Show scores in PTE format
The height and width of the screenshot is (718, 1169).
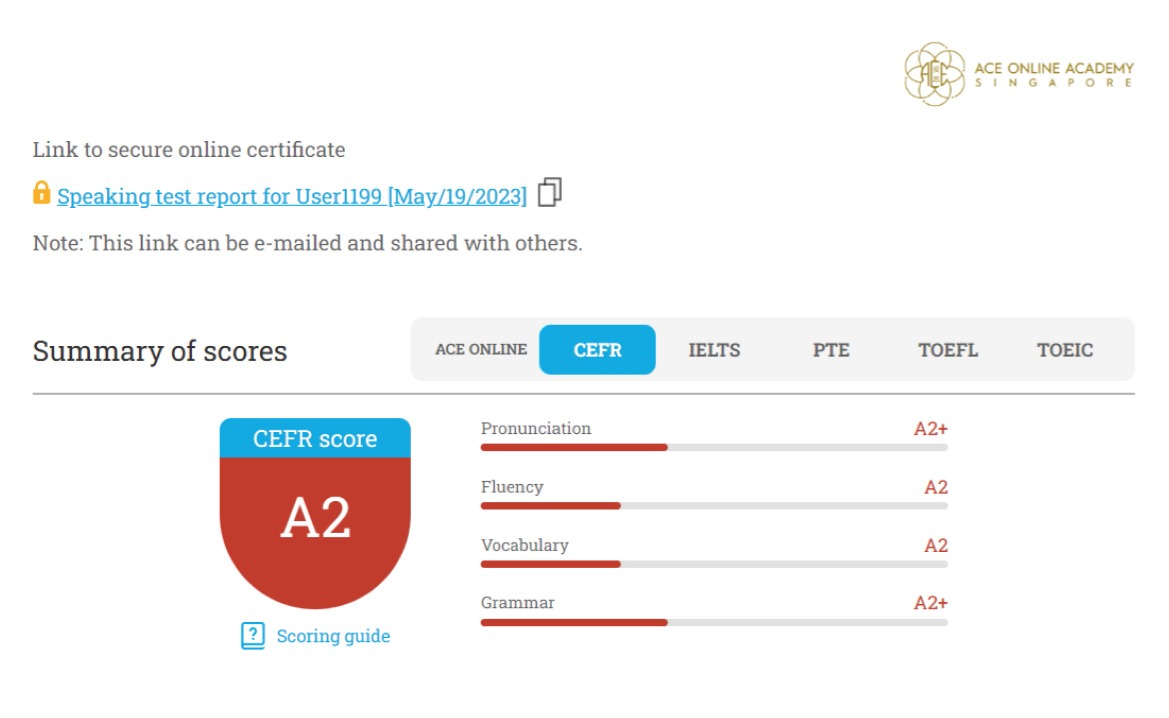pos(831,350)
